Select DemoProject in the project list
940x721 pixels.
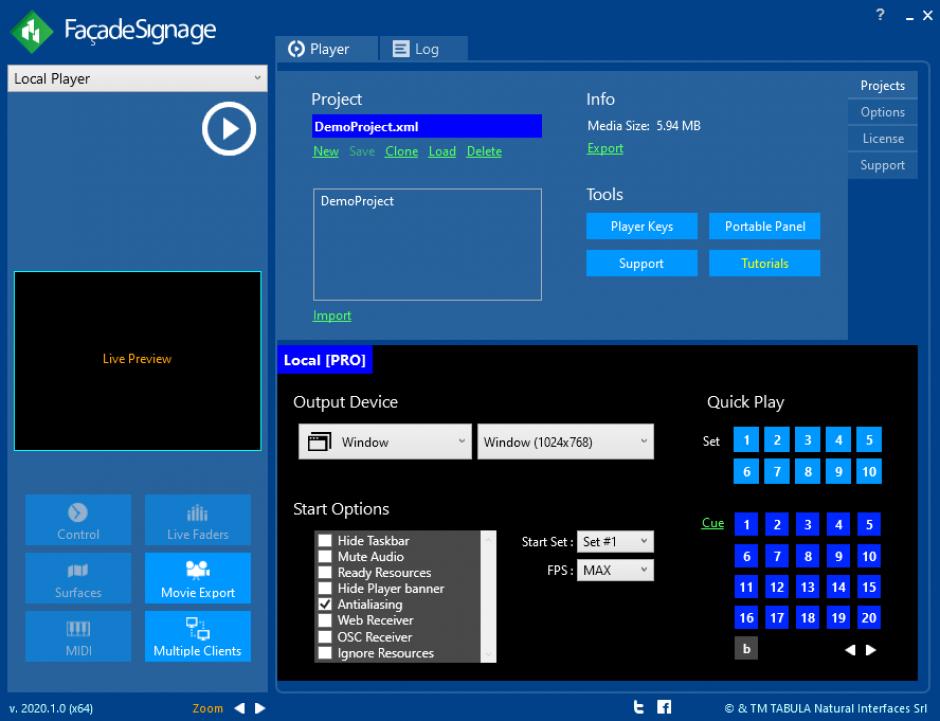tap(357, 201)
